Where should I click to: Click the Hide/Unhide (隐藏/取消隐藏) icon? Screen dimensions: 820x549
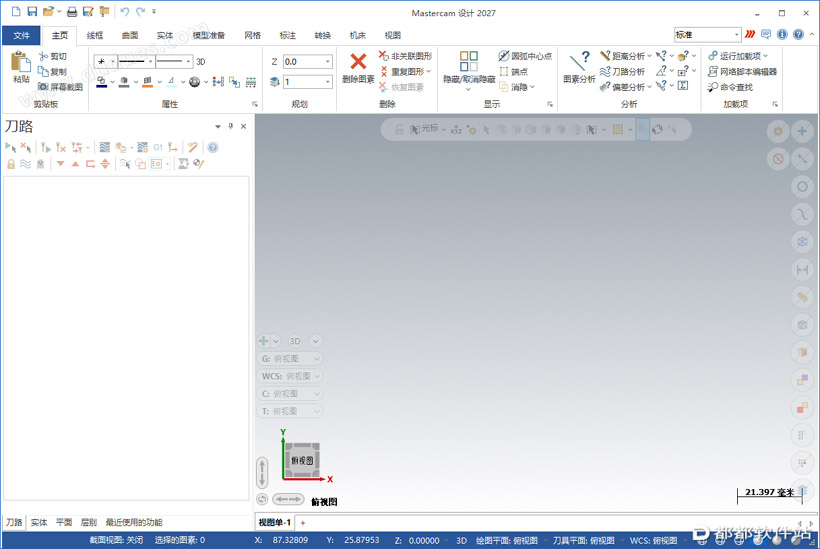(x=469, y=61)
